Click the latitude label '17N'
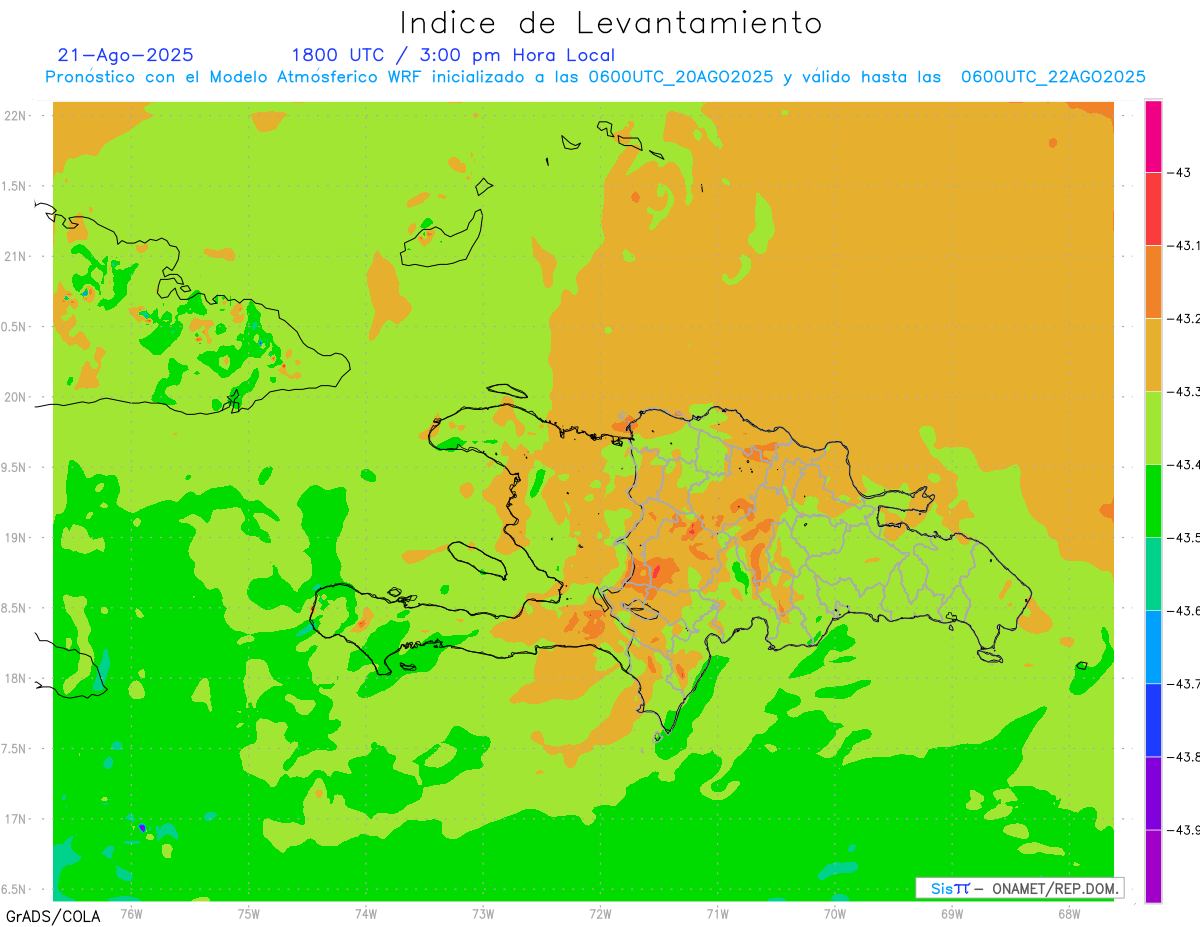Screen dimensions: 1200x927 (x=15, y=819)
